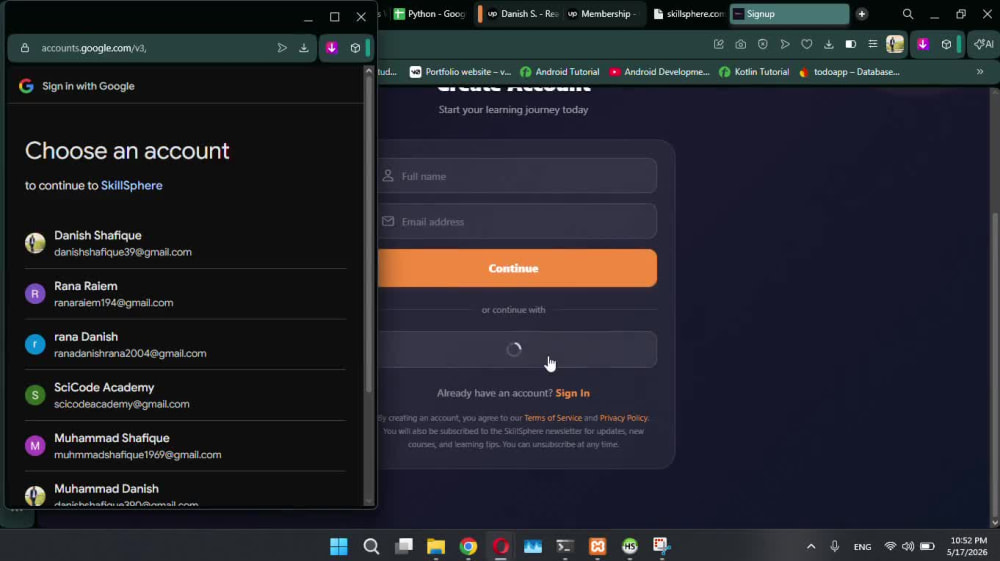Take a snapshot with the camera icon
1000x561 pixels.
(740, 44)
